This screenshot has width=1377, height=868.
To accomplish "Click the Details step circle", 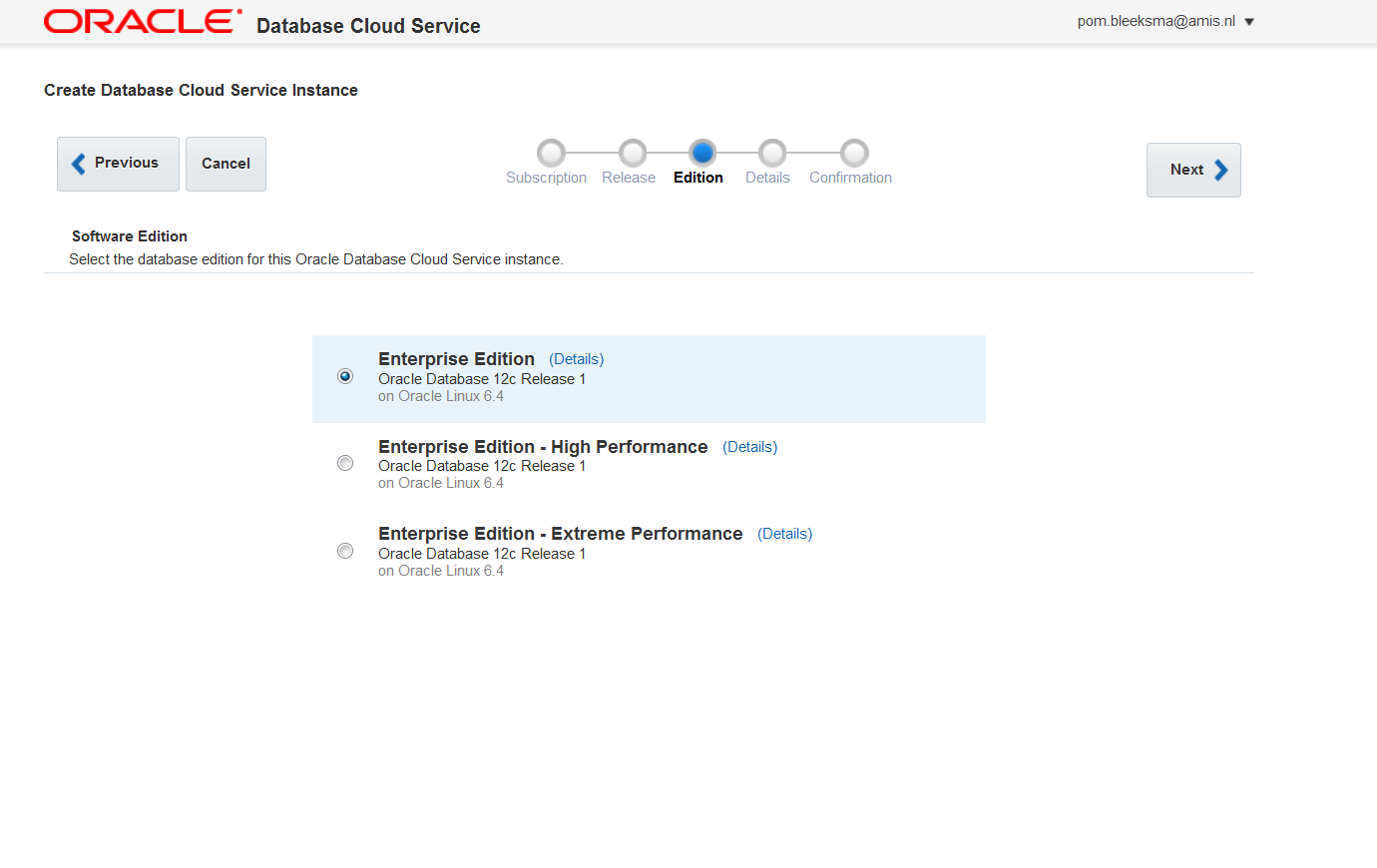I will click(x=772, y=153).
